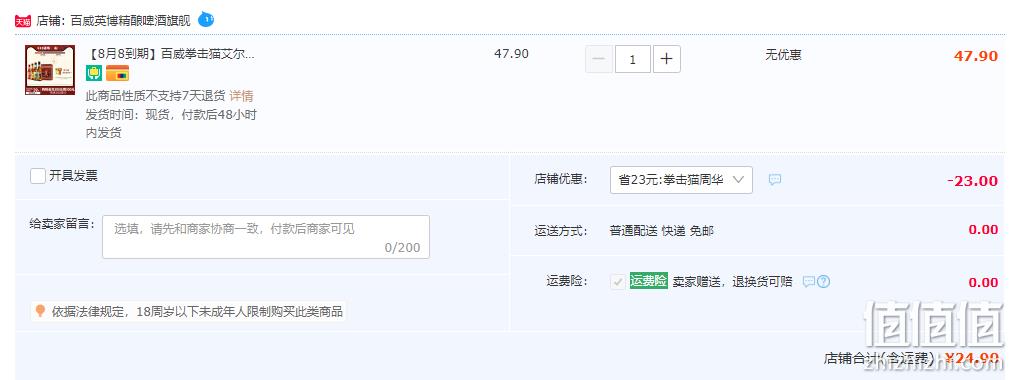Click the 0/200 character counter
1013x380 pixels.
pos(402,248)
